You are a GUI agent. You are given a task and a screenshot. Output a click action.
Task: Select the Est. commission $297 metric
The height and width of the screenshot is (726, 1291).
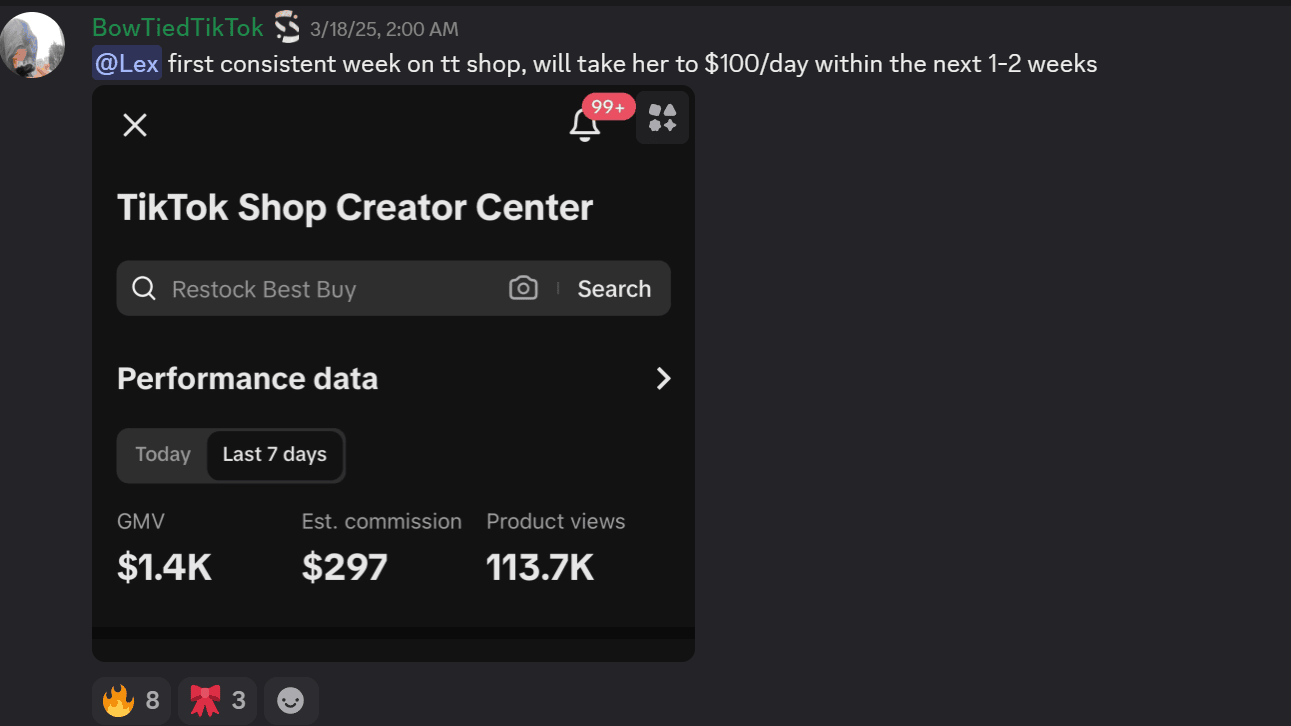[345, 567]
